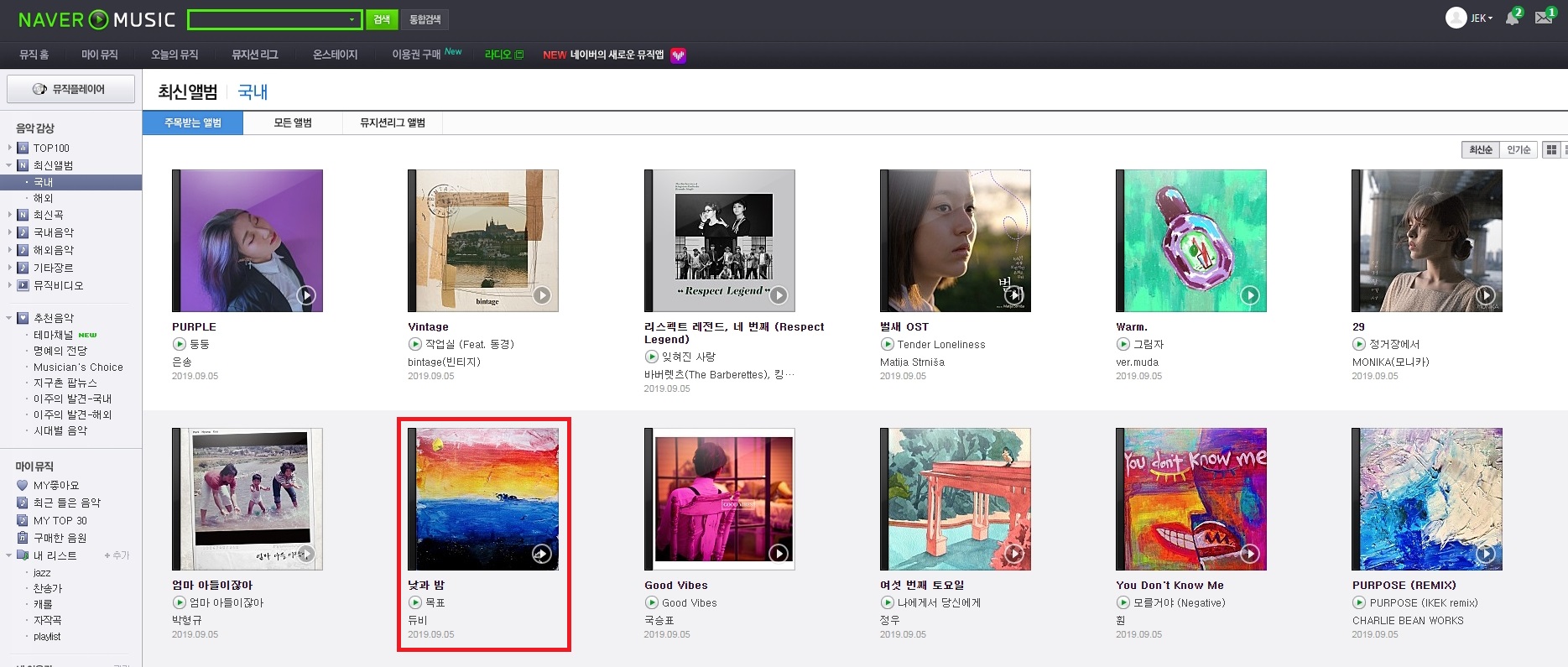Open the jazz playlist
The height and width of the screenshot is (667, 1568).
[42, 572]
